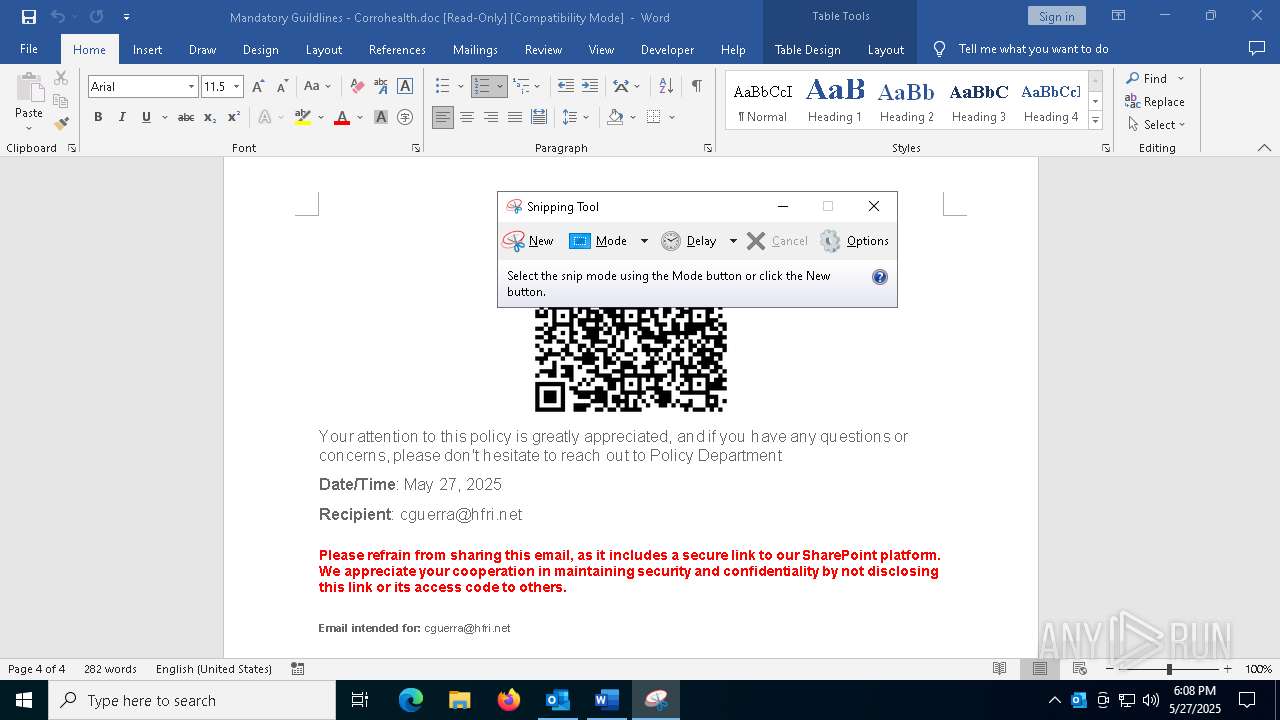Increase font size with Grow Font icon
1280x720 pixels.
click(x=258, y=87)
